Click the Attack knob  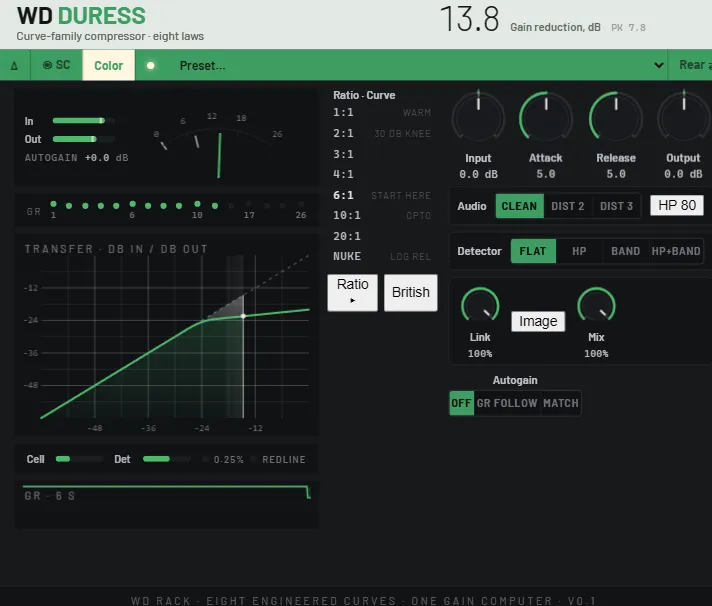(x=546, y=117)
